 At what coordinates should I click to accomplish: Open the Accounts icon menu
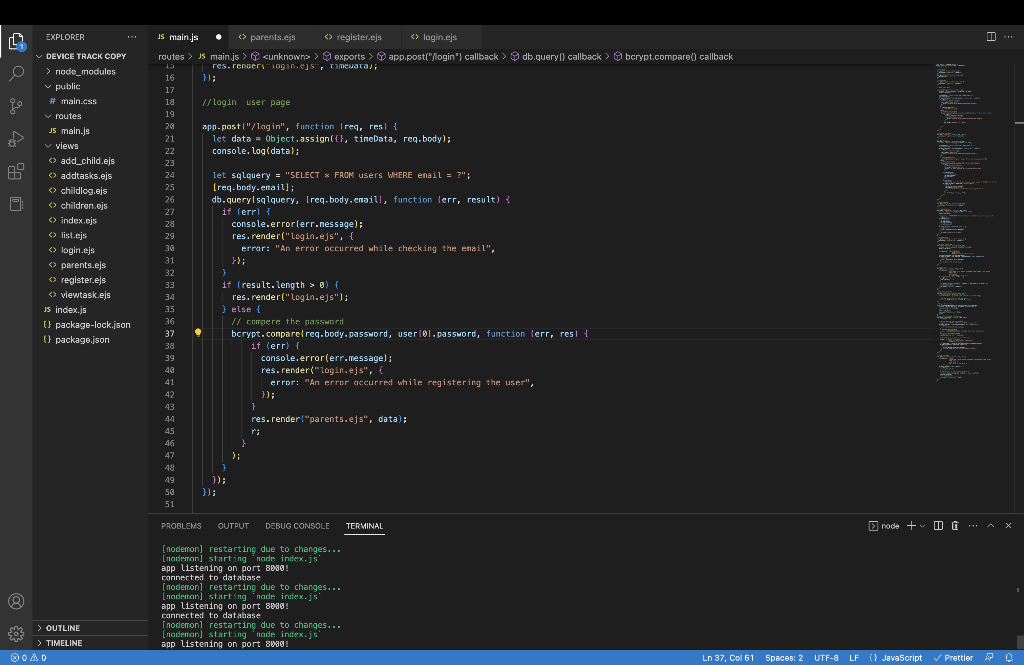[16, 602]
